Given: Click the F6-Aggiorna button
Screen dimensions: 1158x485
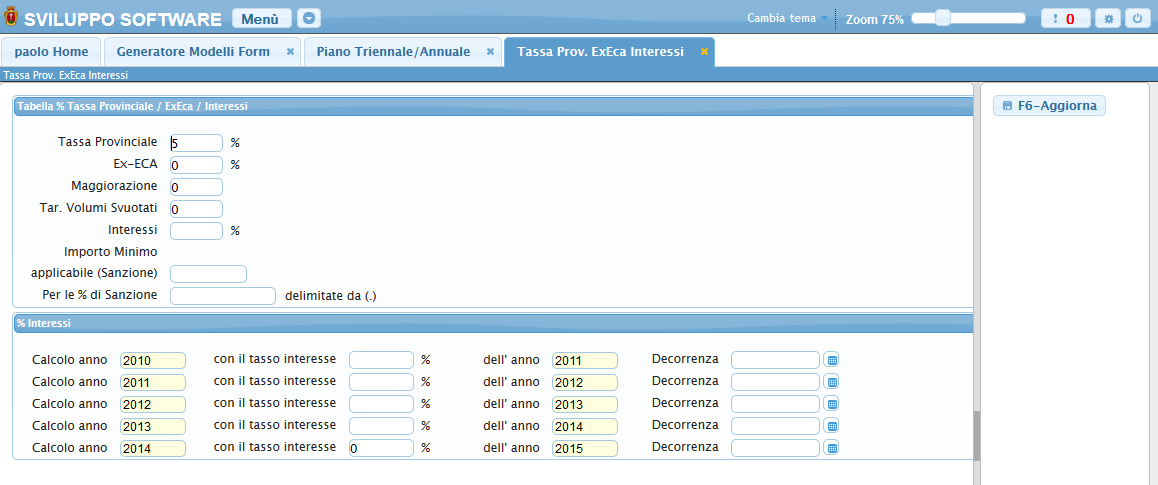Looking at the screenshot, I should (x=1049, y=106).
